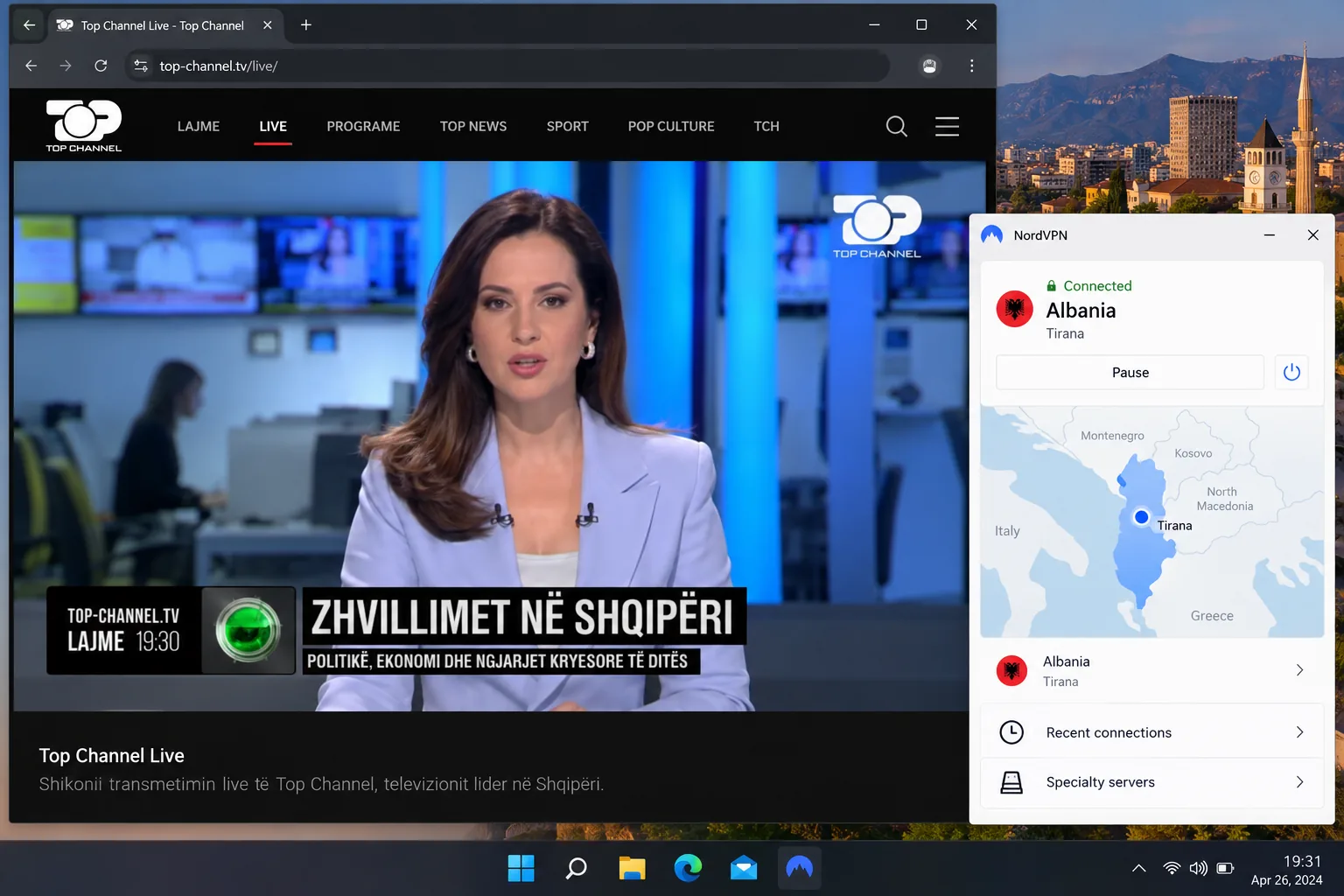Open the Windows Start menu
The width and height of the screenshot is (1344, 896).
tap(521, 868)
